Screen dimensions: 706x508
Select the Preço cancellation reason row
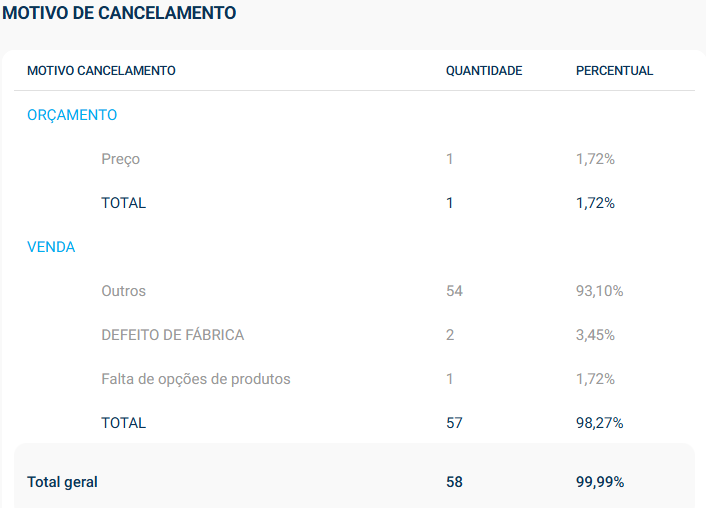(x=121, y=159)
